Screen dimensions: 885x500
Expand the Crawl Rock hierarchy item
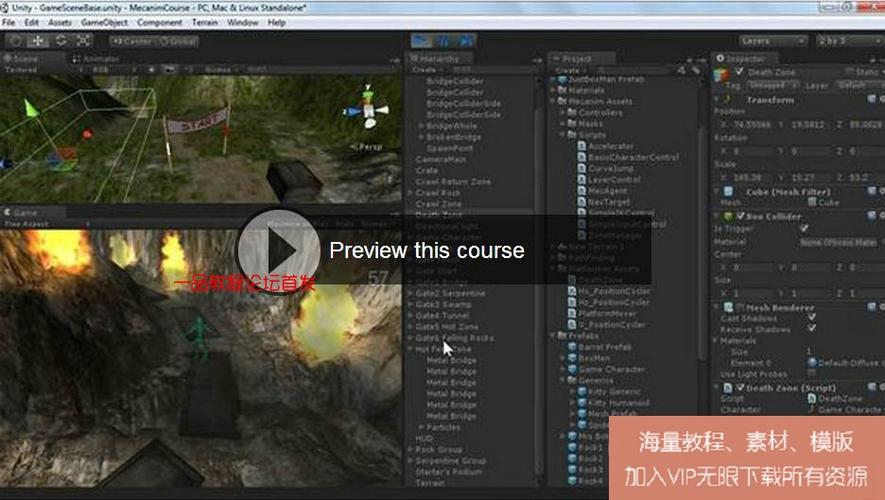tap(410, 193)
